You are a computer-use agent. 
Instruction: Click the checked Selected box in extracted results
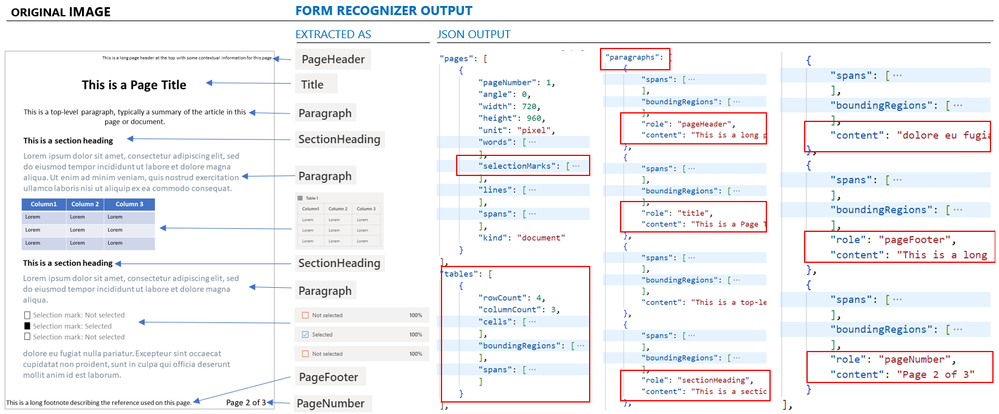pos(305,334)
